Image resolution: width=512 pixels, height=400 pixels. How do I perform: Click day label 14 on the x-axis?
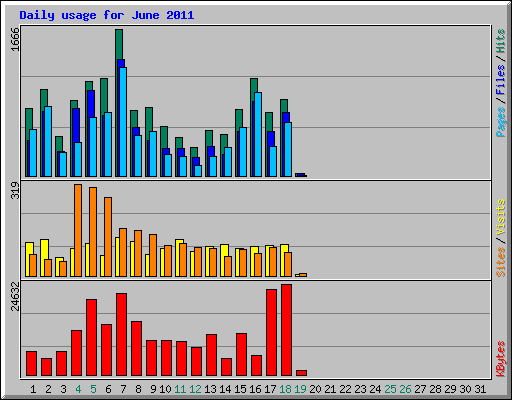[225, 389]
